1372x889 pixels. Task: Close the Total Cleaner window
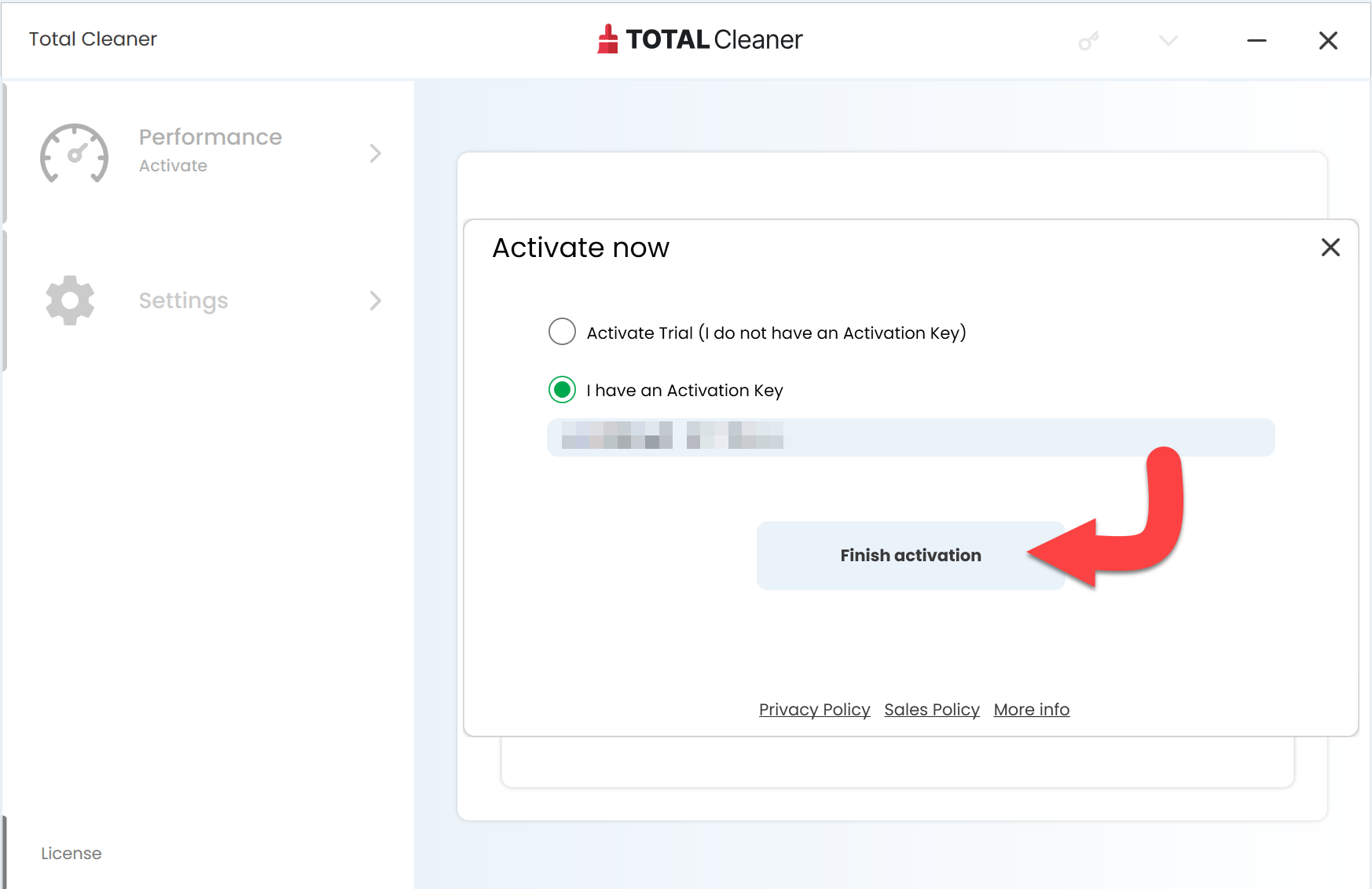click(x=1328, y=41)
